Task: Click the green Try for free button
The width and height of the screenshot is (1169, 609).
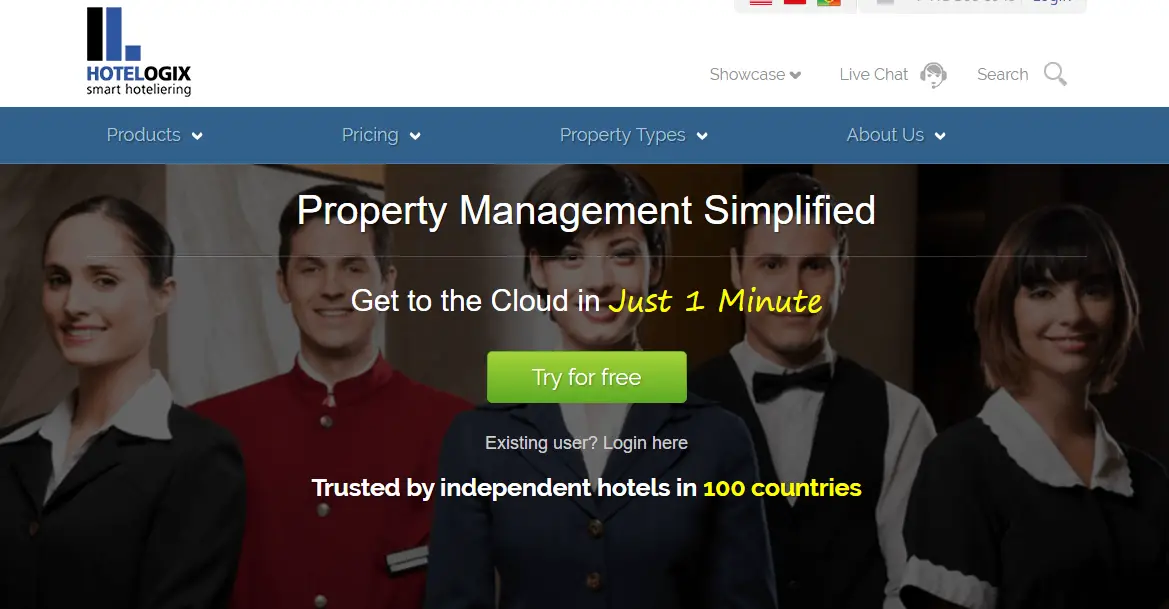Action: tap(587, 377)
